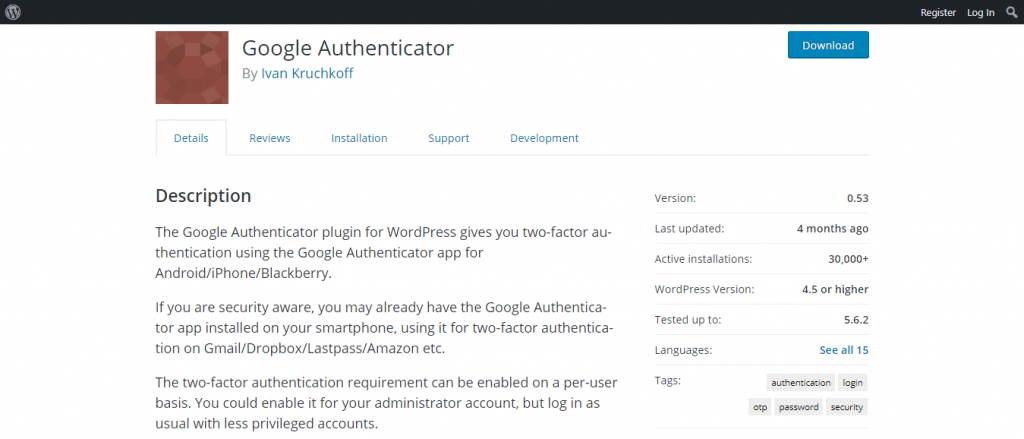
Task: Click the '4 months ago' value
Action: pos(833,229)
